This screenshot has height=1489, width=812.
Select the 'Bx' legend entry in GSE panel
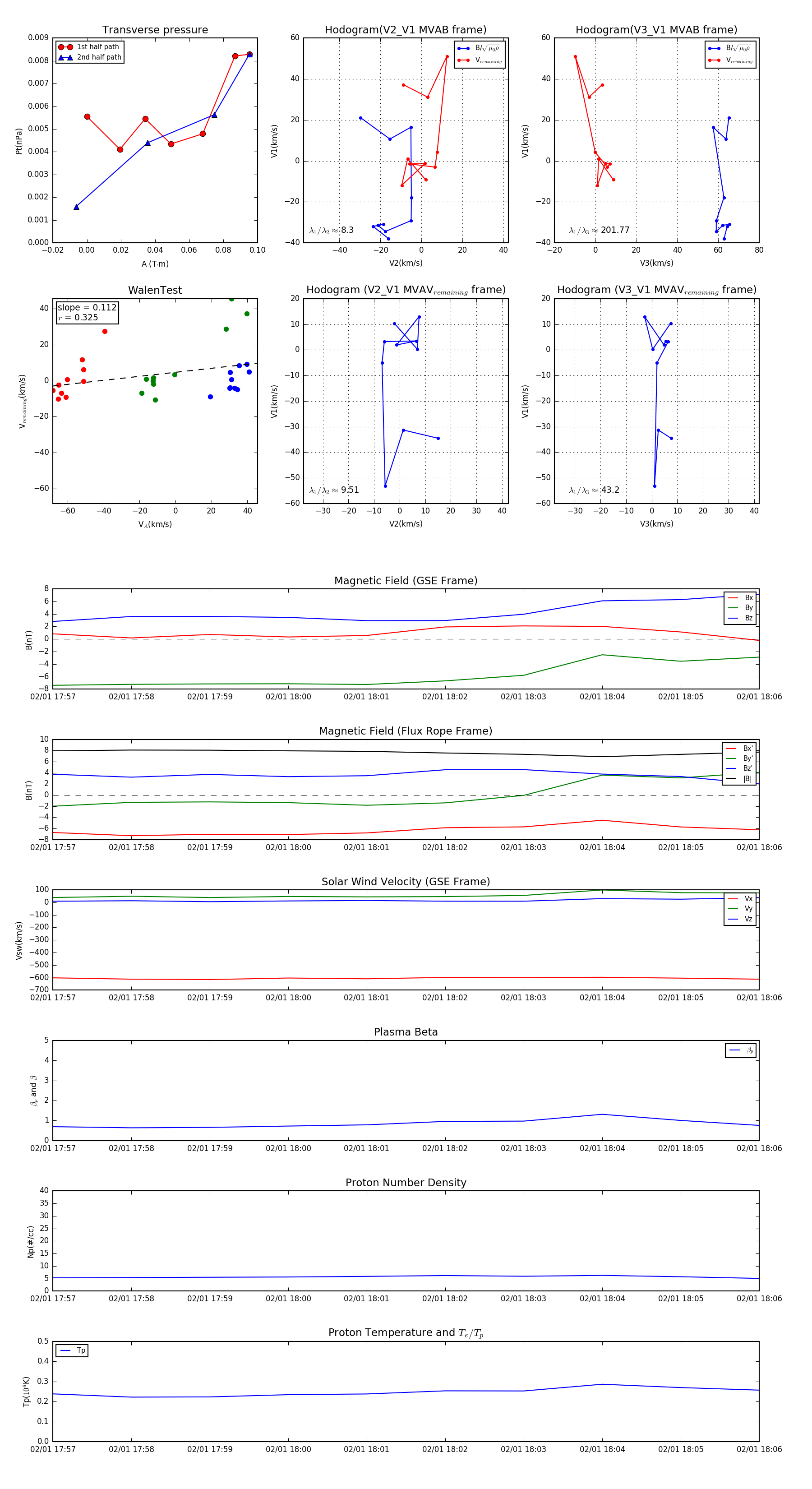click(x=740, y=598)
